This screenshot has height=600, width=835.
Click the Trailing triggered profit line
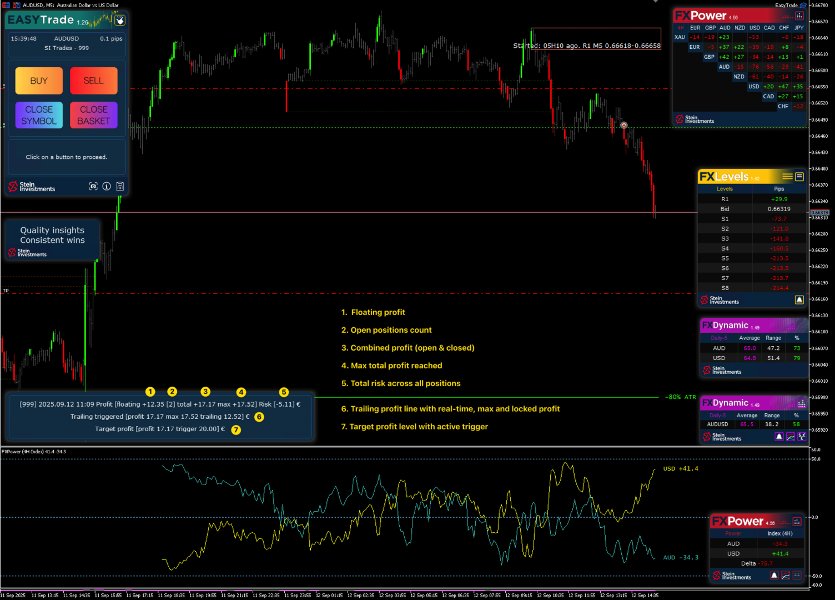click(160, 416)
